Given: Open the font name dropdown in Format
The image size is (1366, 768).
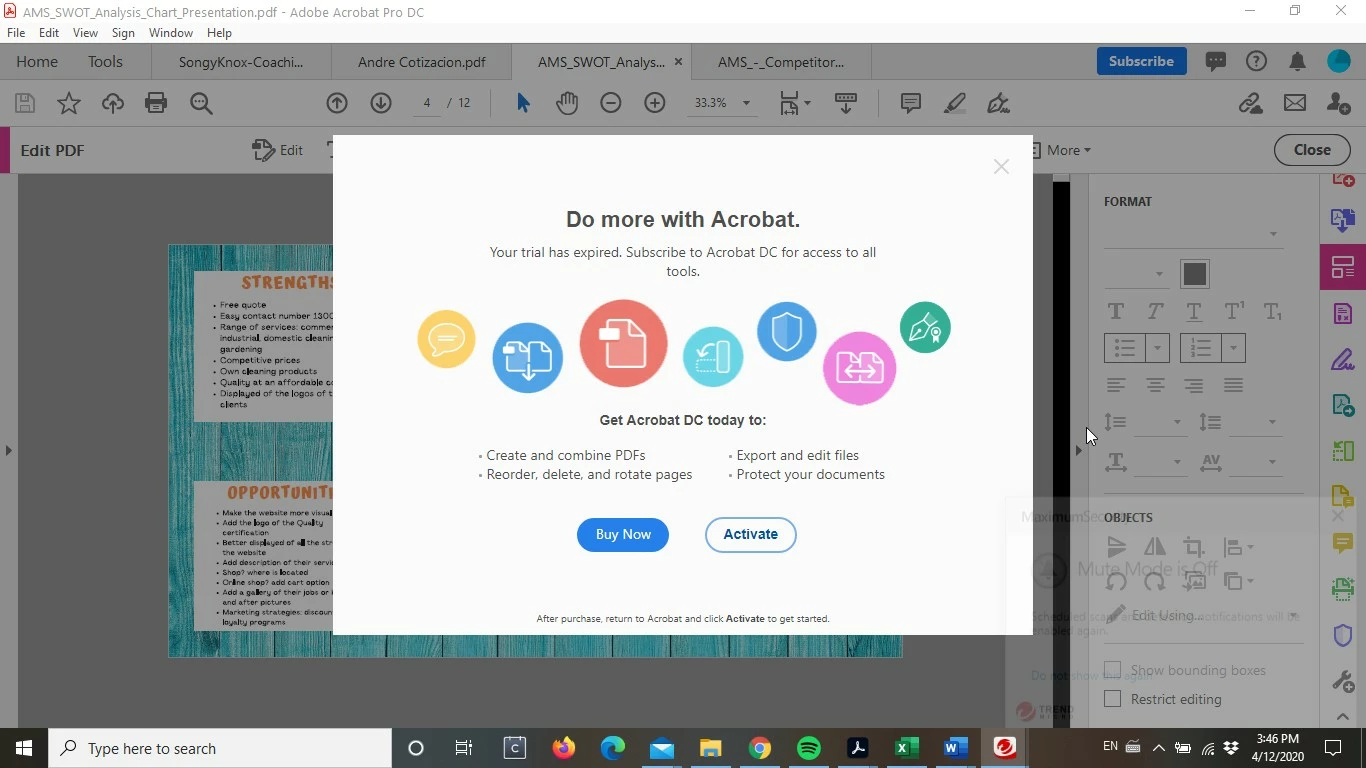Looking at the screenshot, I should [1273, 234].
